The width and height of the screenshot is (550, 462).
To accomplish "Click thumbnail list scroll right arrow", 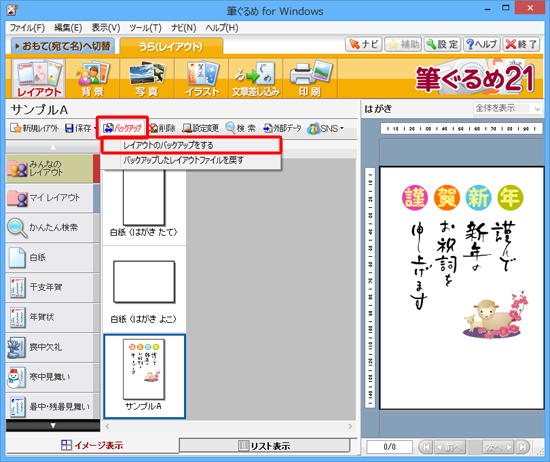I will [350, 426].
